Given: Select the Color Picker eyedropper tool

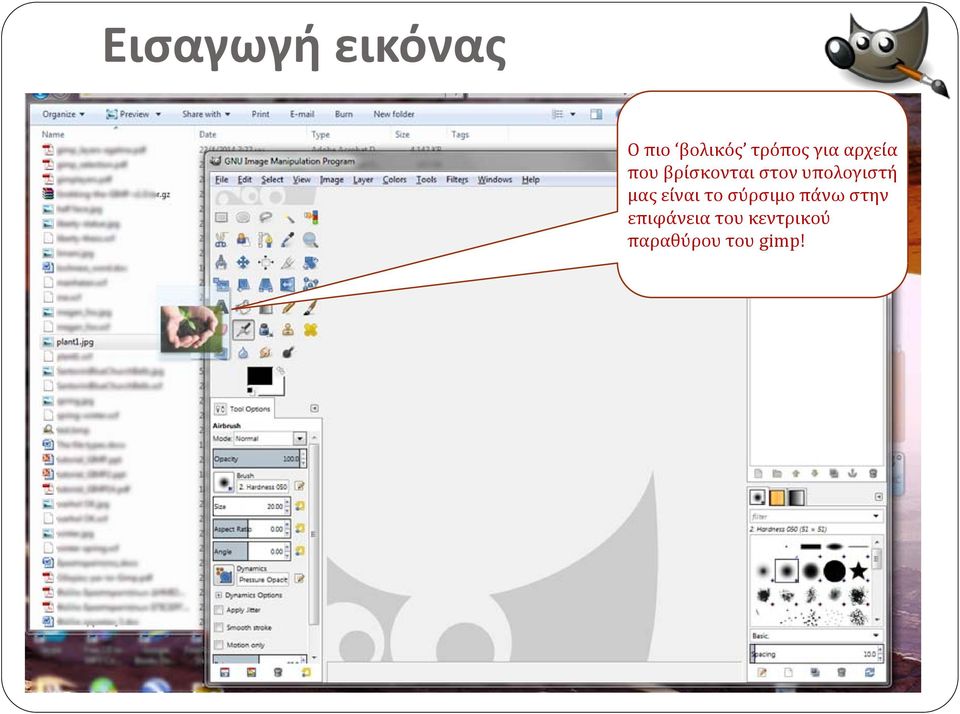Looking at the screenshot, I should point(288,240).
